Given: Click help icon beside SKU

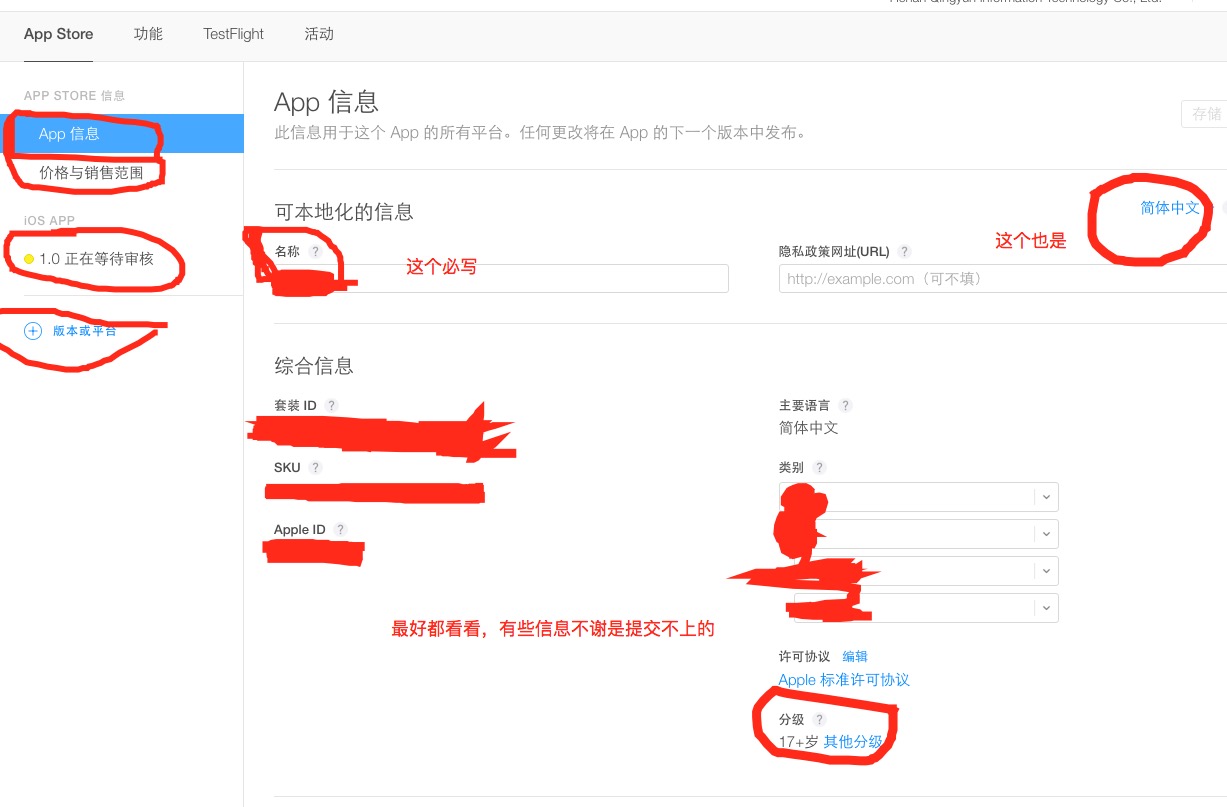Looking at the screenshot, I should [x=315, y=468].
